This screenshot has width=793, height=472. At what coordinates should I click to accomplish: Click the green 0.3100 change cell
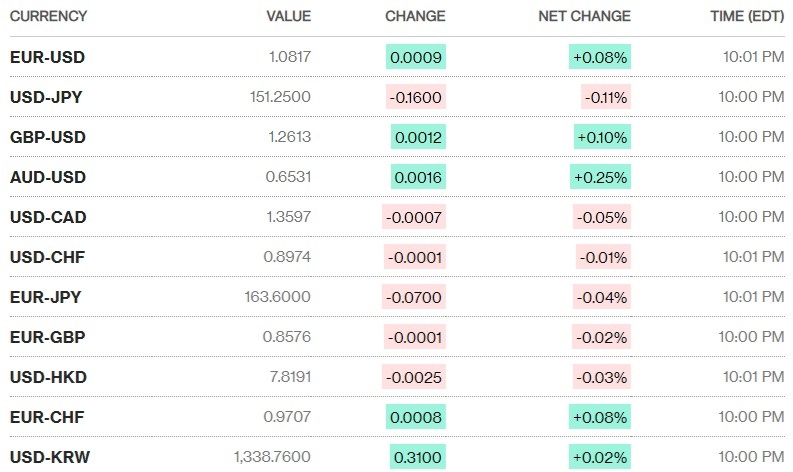tap(418, 457)
